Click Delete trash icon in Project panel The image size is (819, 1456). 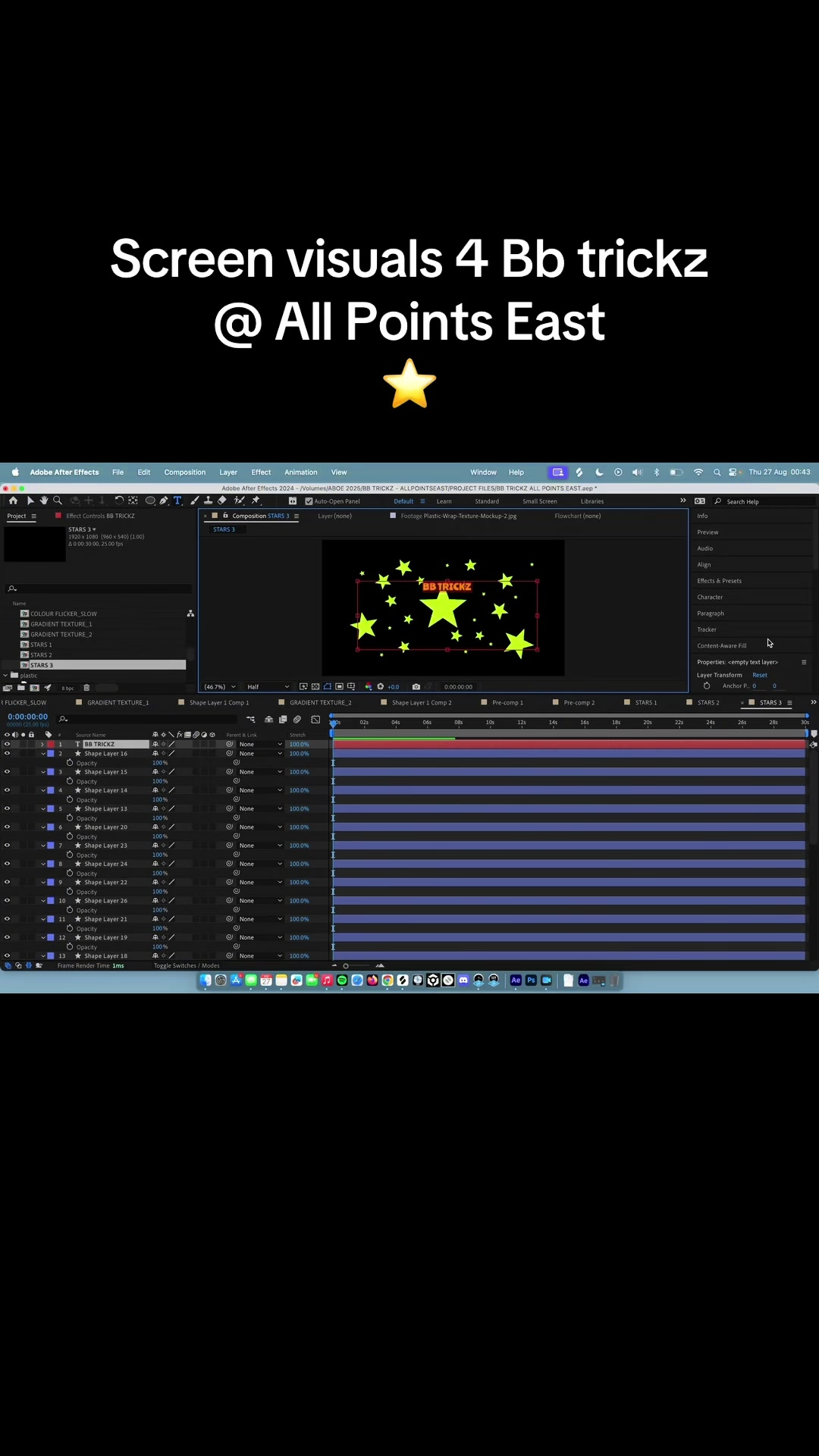[86, 688]
